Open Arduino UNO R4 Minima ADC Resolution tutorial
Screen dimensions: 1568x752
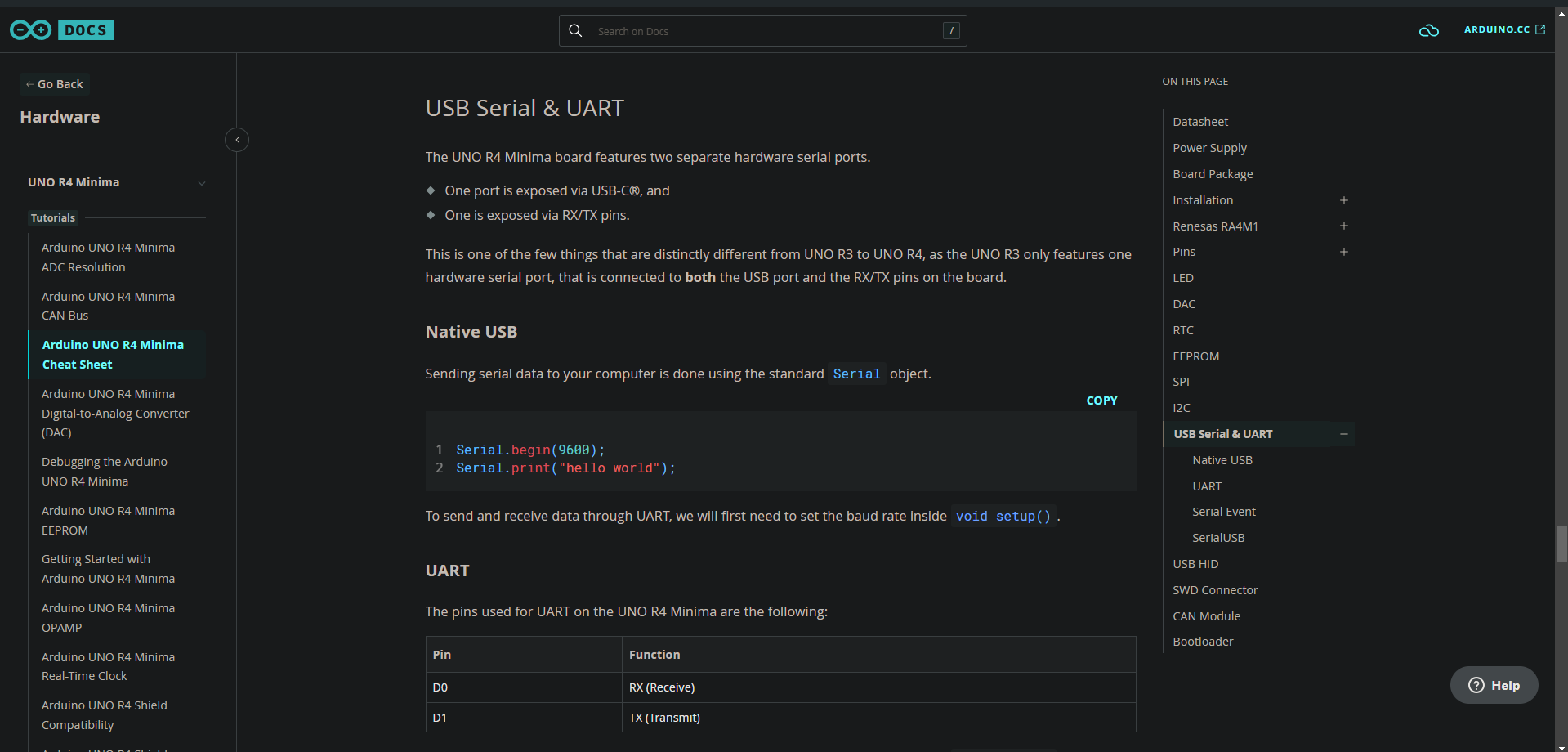click(x=108, y=257)
